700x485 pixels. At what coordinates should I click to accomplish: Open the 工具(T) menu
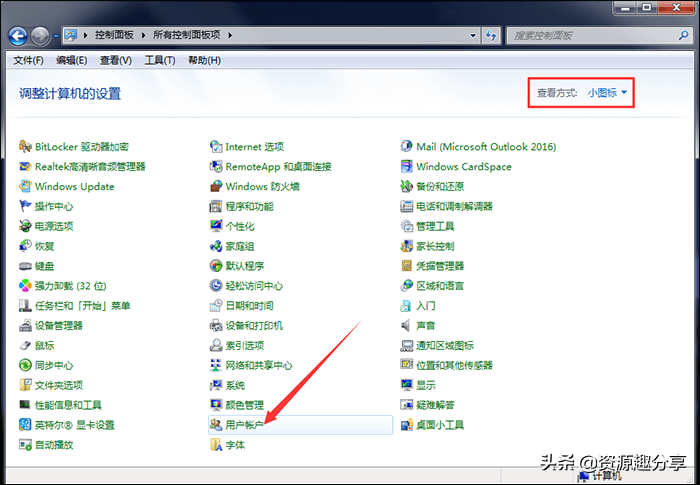point(160,60)
